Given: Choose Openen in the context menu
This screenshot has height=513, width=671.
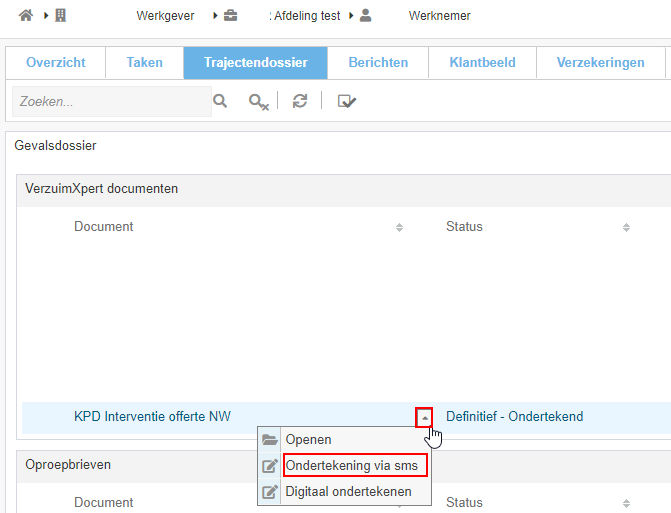Looking at the screenshot, I should point(308,439).
